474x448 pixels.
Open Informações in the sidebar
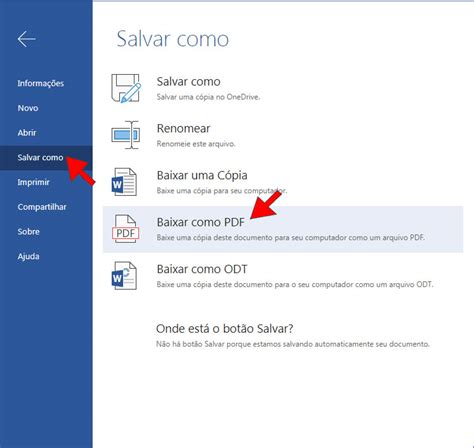pyautogui.click(x=41, y=83)
